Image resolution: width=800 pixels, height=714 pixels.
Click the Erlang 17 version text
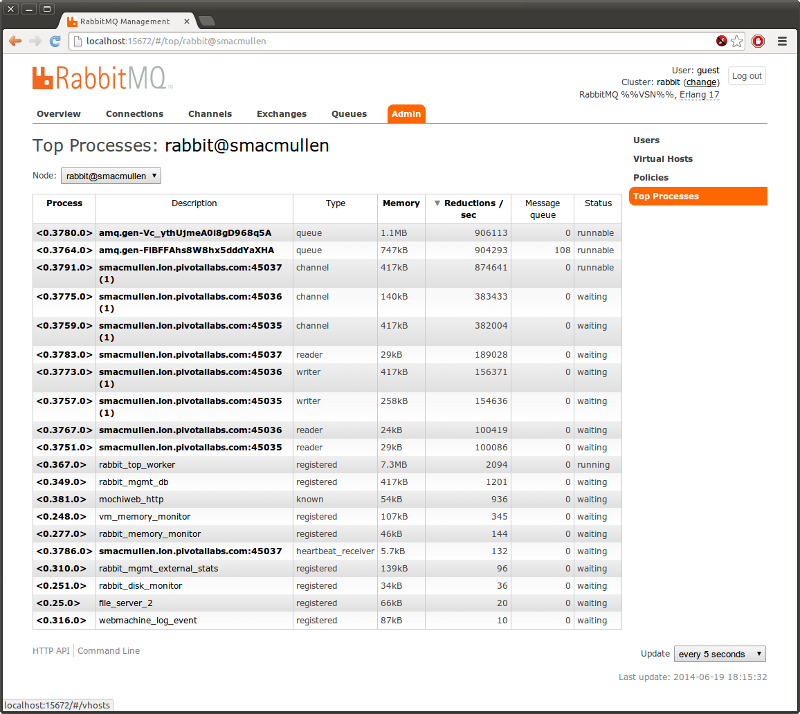[699, 95]
